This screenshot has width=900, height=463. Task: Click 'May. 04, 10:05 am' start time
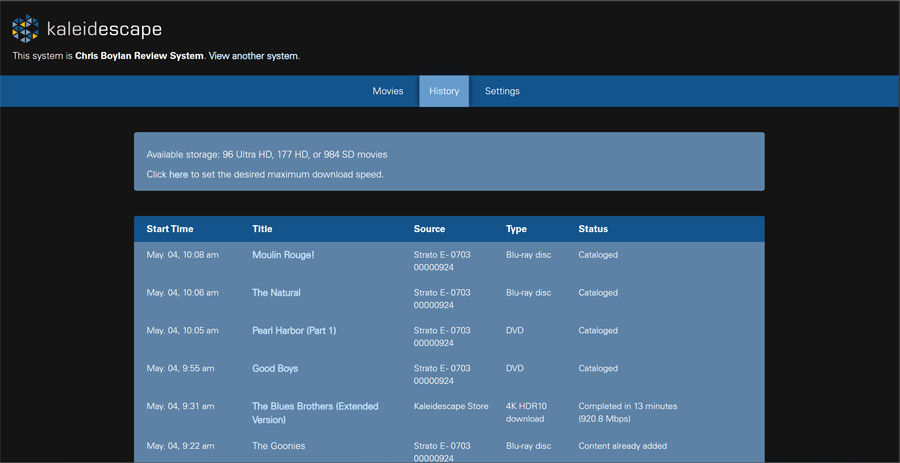click(183, 330)
